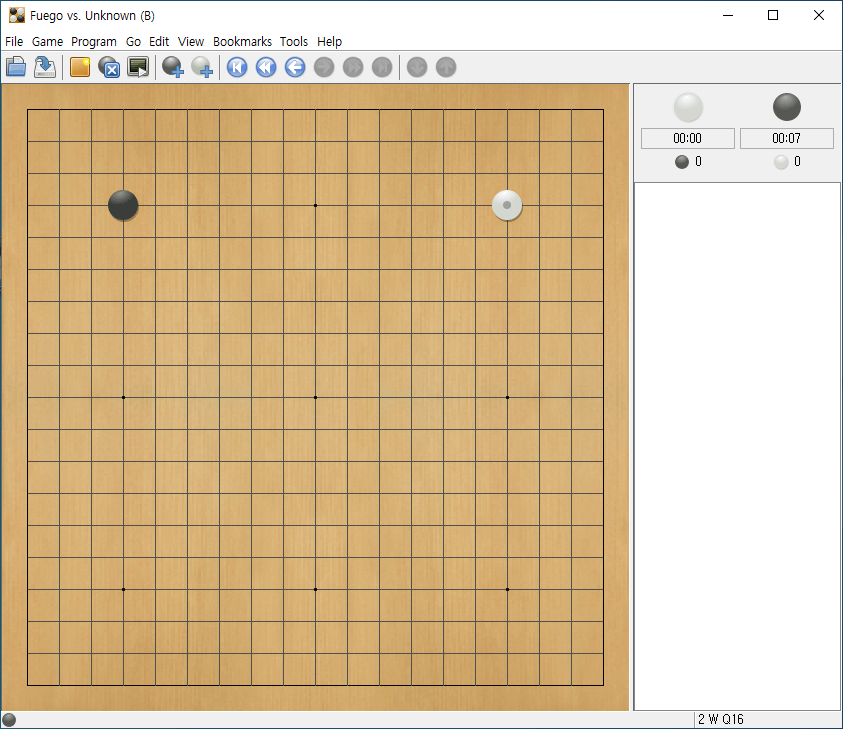Start a new game with the toolbar icon
The height and width of the screenshot is (729, 843).
[x=80, y=67]
